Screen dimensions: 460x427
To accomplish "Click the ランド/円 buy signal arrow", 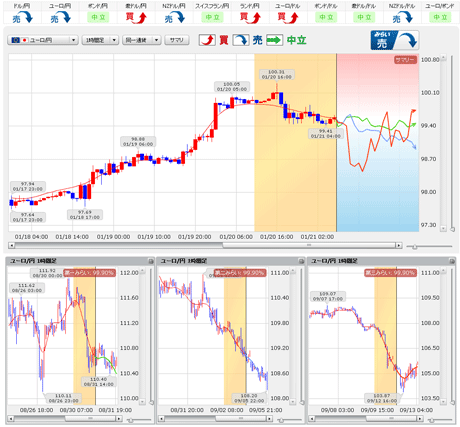I will 250,17.
